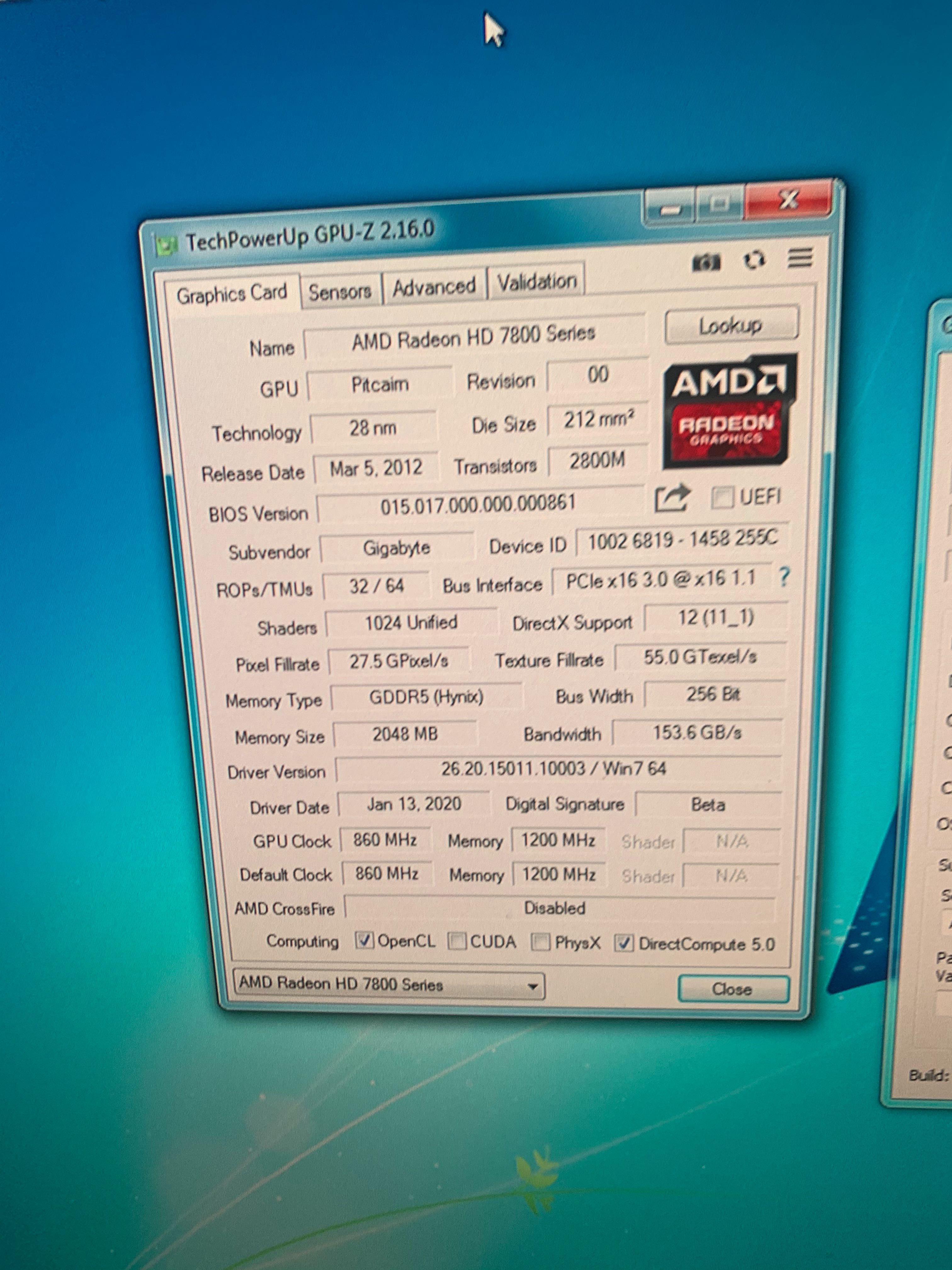Toggle the DirectCompute 5.0 checkbox
Screen dimensions: 952x1270
point(624,943)
